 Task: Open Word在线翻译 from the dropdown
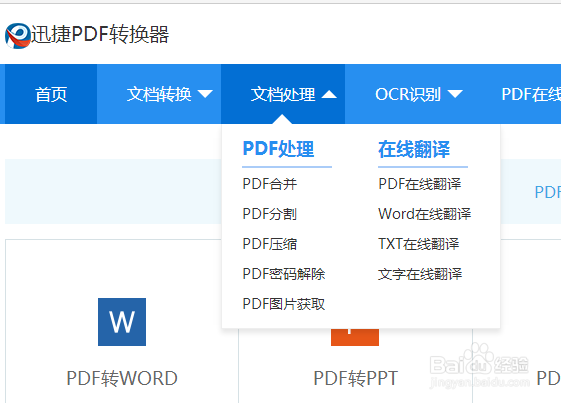coord(425,214)
